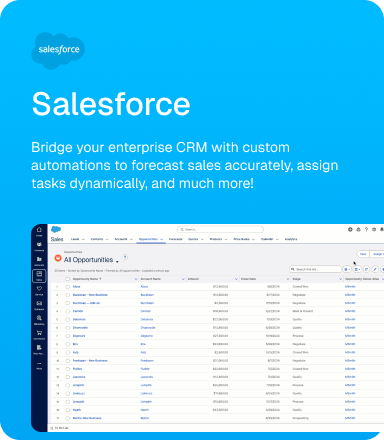Switch to the Forecasts navigation tab

(176, 239)
